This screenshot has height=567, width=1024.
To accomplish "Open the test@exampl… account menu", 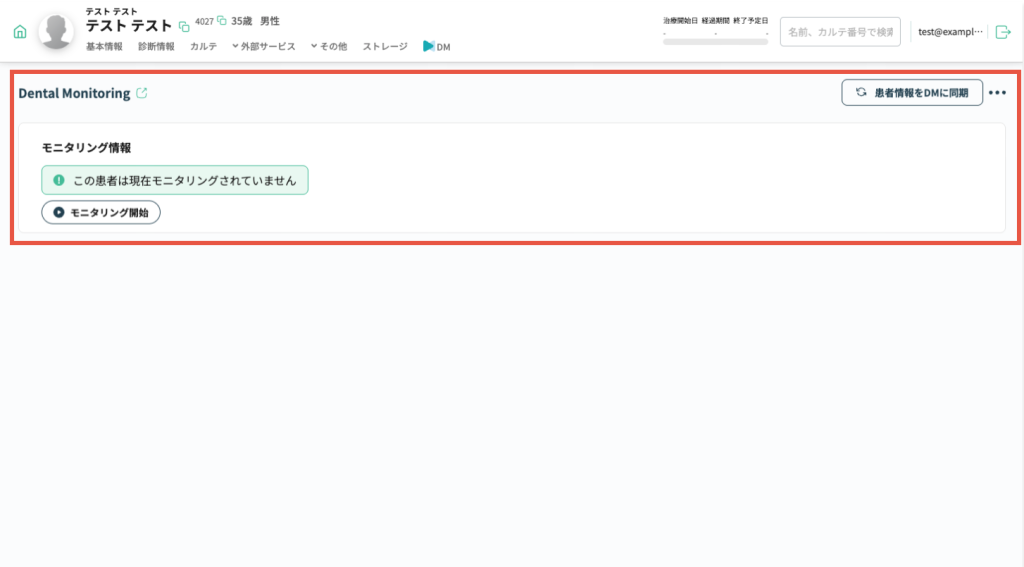I will [x=950, y=32].
